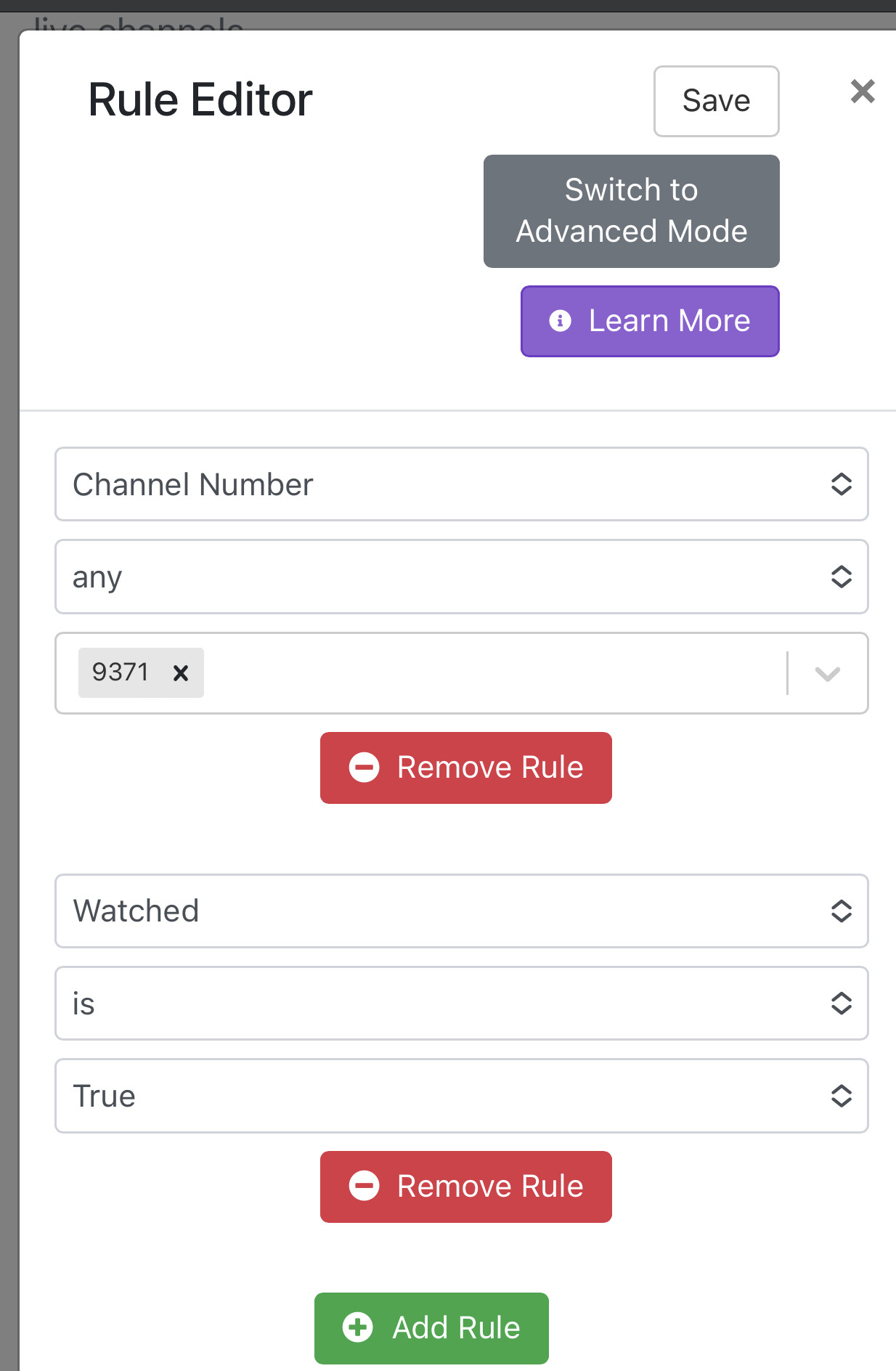The height and width of the screenshot is (1371, 896).
Task: Click the info icon on Learn More
Action: pyautogui.click(x=560, y=321)
